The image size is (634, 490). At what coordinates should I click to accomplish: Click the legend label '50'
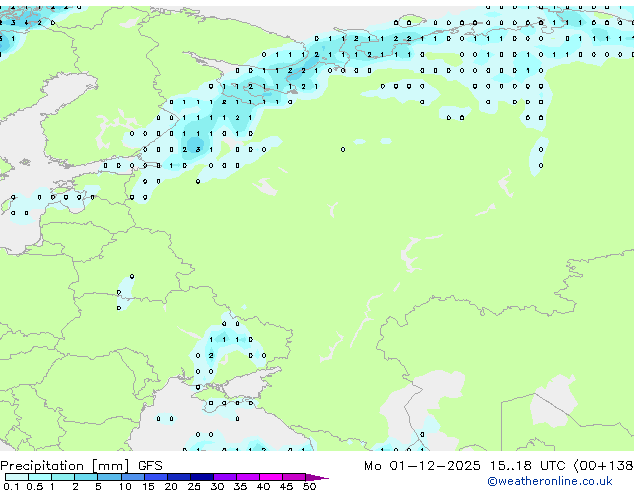pos(309,486)
